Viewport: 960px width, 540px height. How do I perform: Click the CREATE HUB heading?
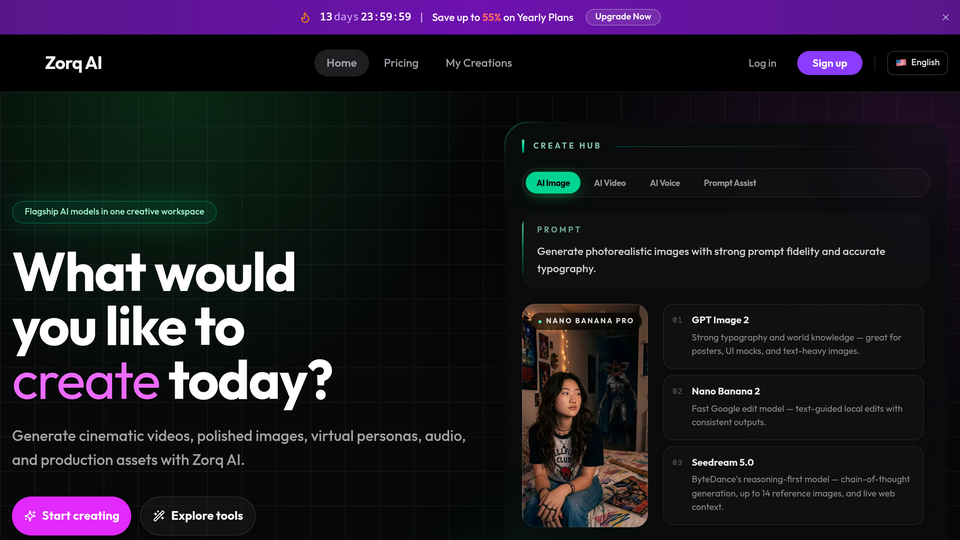tap(567, 146)
